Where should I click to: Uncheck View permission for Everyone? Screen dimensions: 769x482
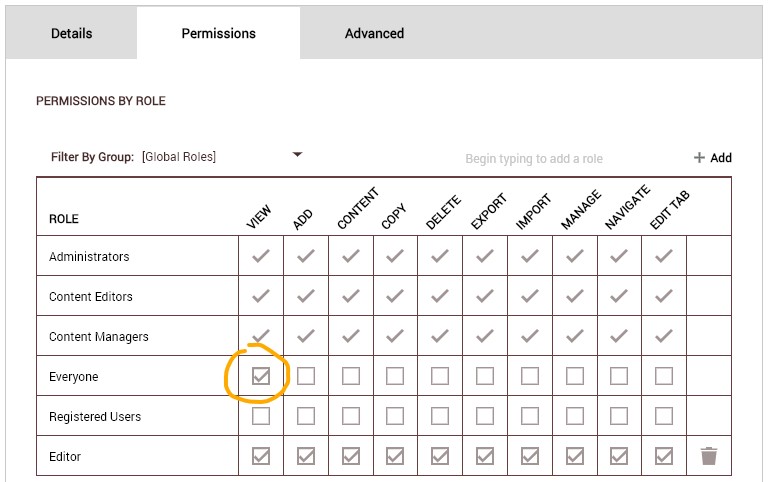261,376
